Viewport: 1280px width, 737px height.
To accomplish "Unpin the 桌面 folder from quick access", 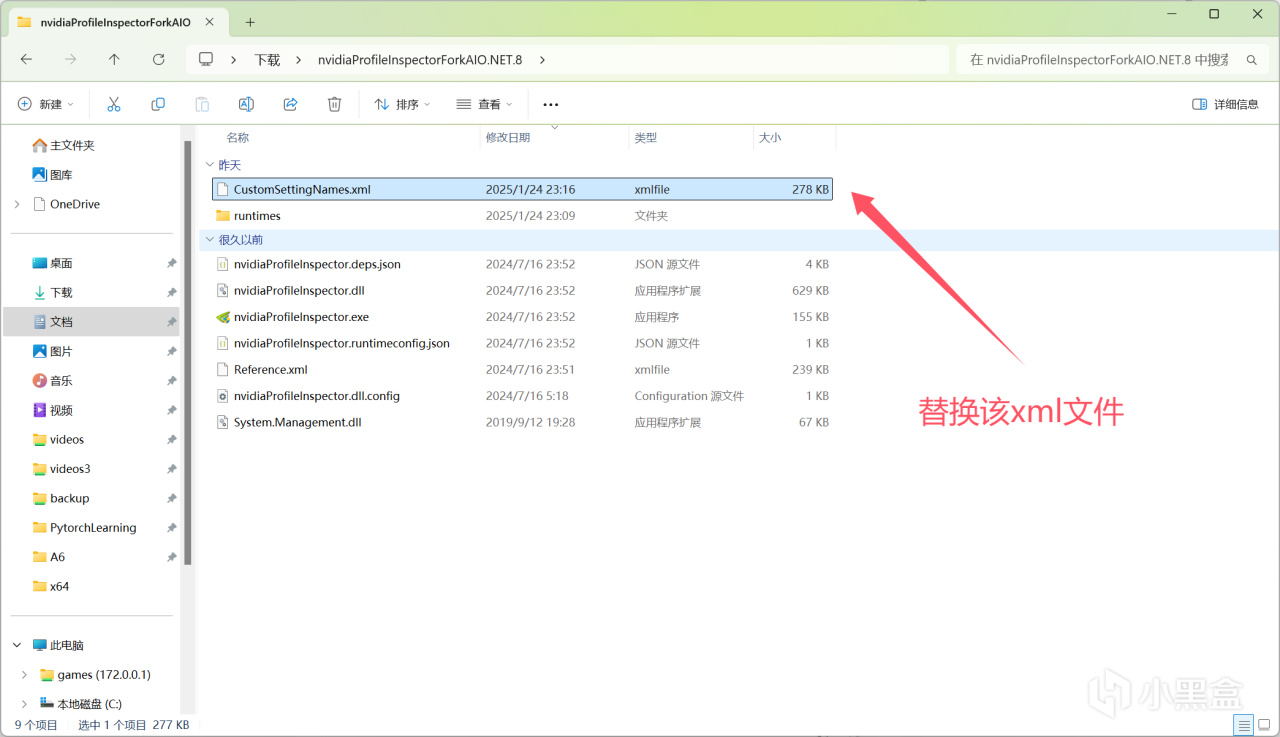I will point(171,263).
